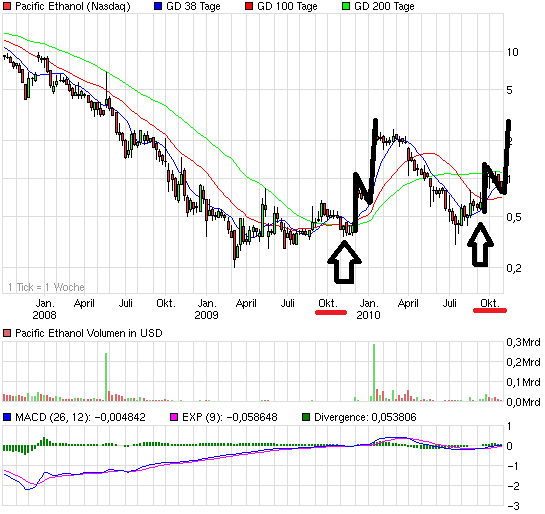Click the volume axis value 0,2Mrd
The height and width of the screenshot is (514, 545).
click(523, 362)
